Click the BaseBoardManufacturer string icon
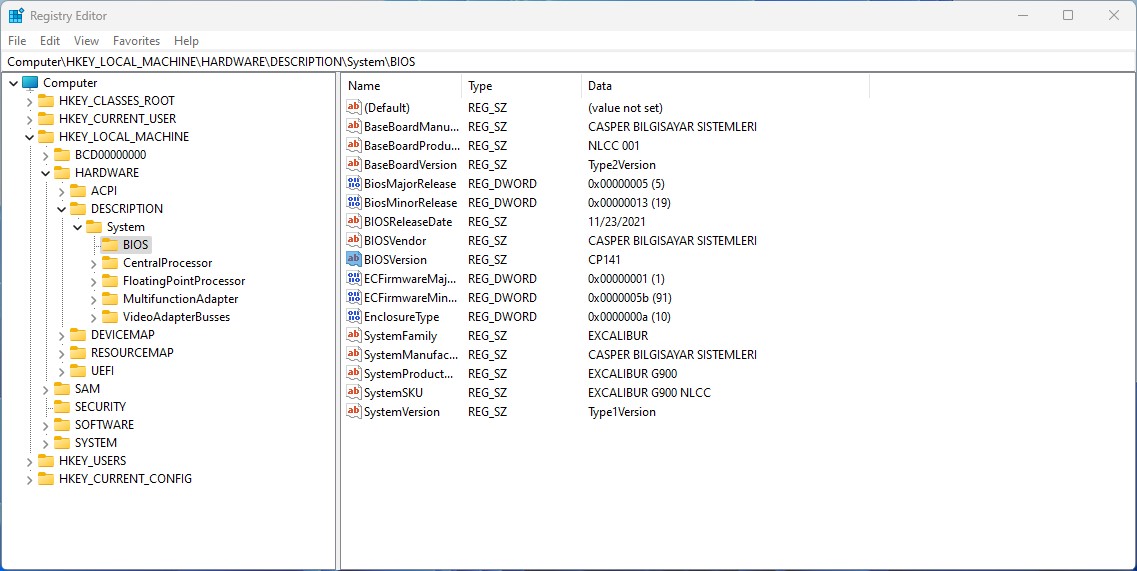Viewport: 1137px width, 571px height. point(354,126)
